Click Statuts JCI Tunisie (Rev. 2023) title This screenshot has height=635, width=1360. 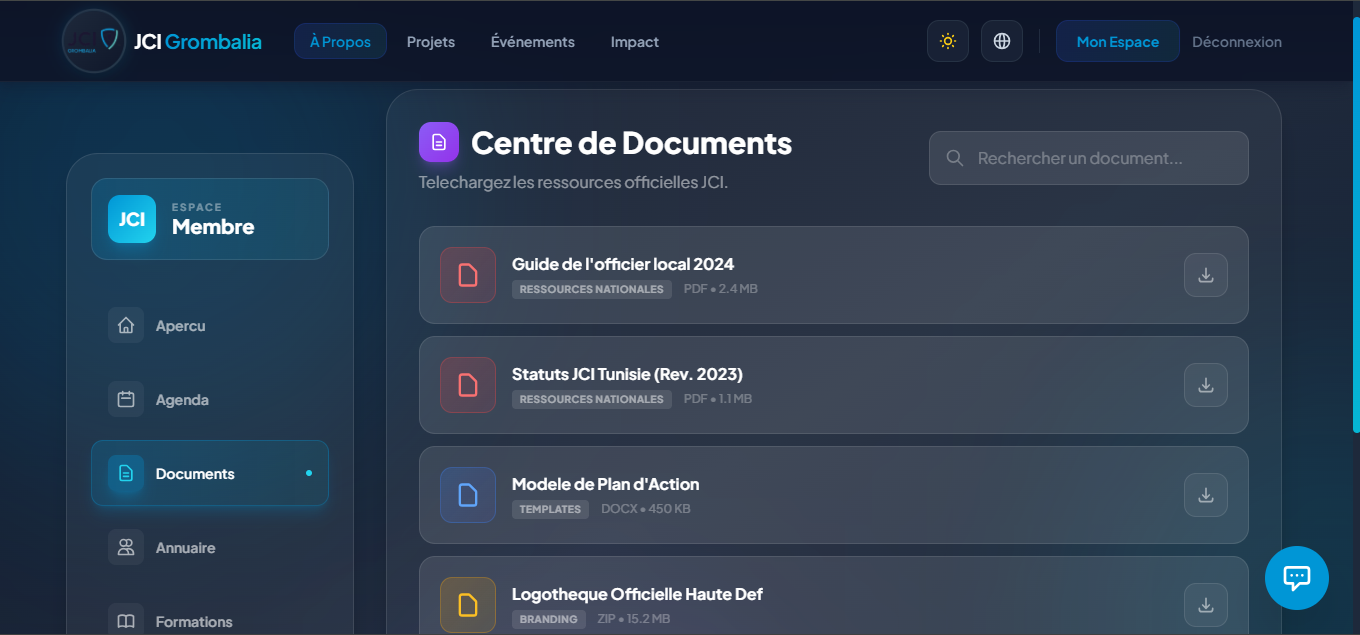[627, 375]
